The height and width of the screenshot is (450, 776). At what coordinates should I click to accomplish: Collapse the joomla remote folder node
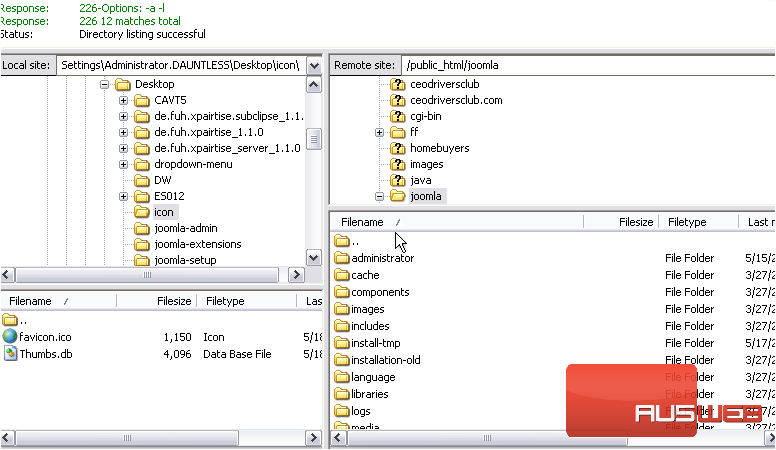380,196
